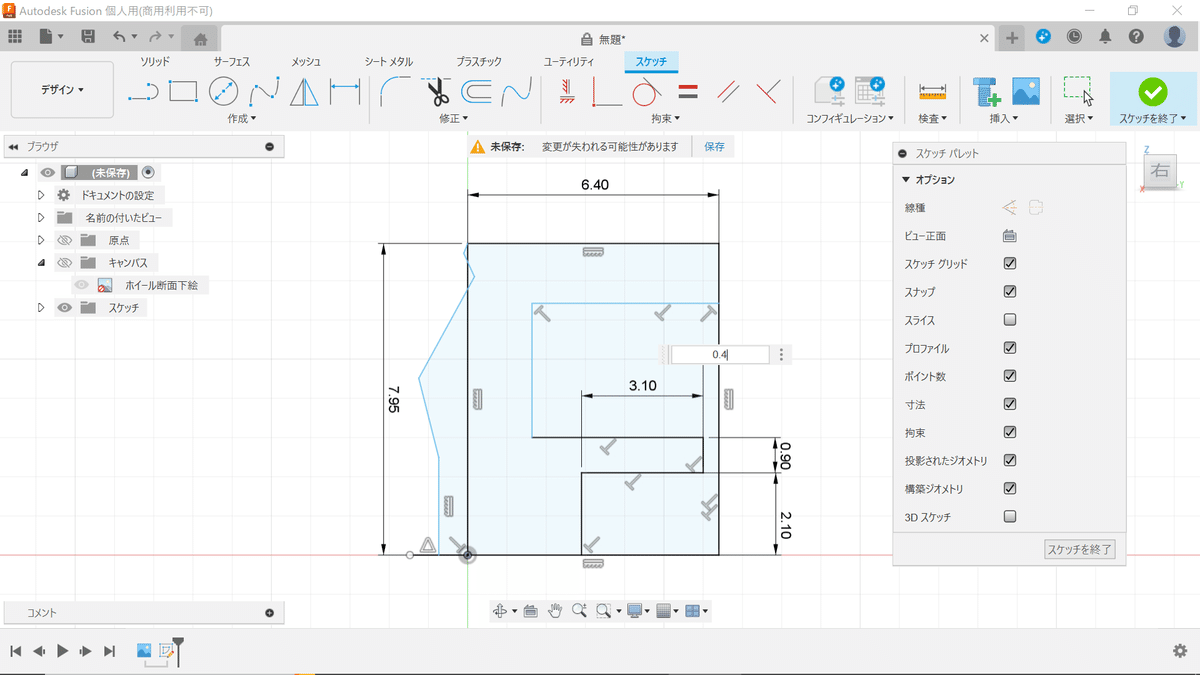Open the 挿入 dropdown menu
The image size is (1200, 675).
pos(1004,118)
